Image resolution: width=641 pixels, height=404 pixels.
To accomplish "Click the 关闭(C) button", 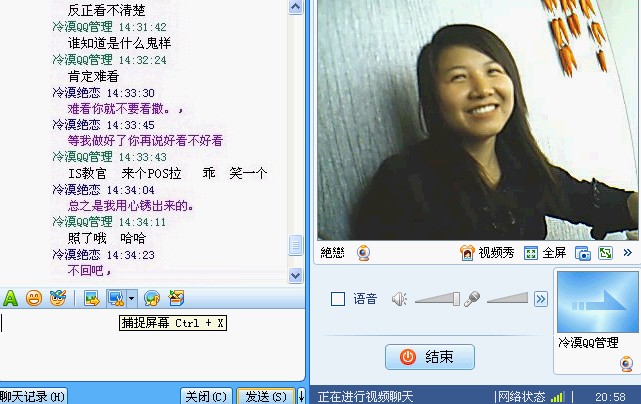I will click(x=206, y=396).
